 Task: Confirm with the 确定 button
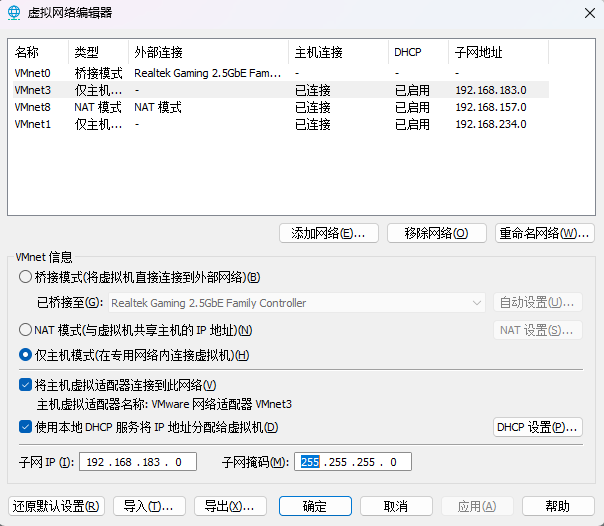point(315,506)
